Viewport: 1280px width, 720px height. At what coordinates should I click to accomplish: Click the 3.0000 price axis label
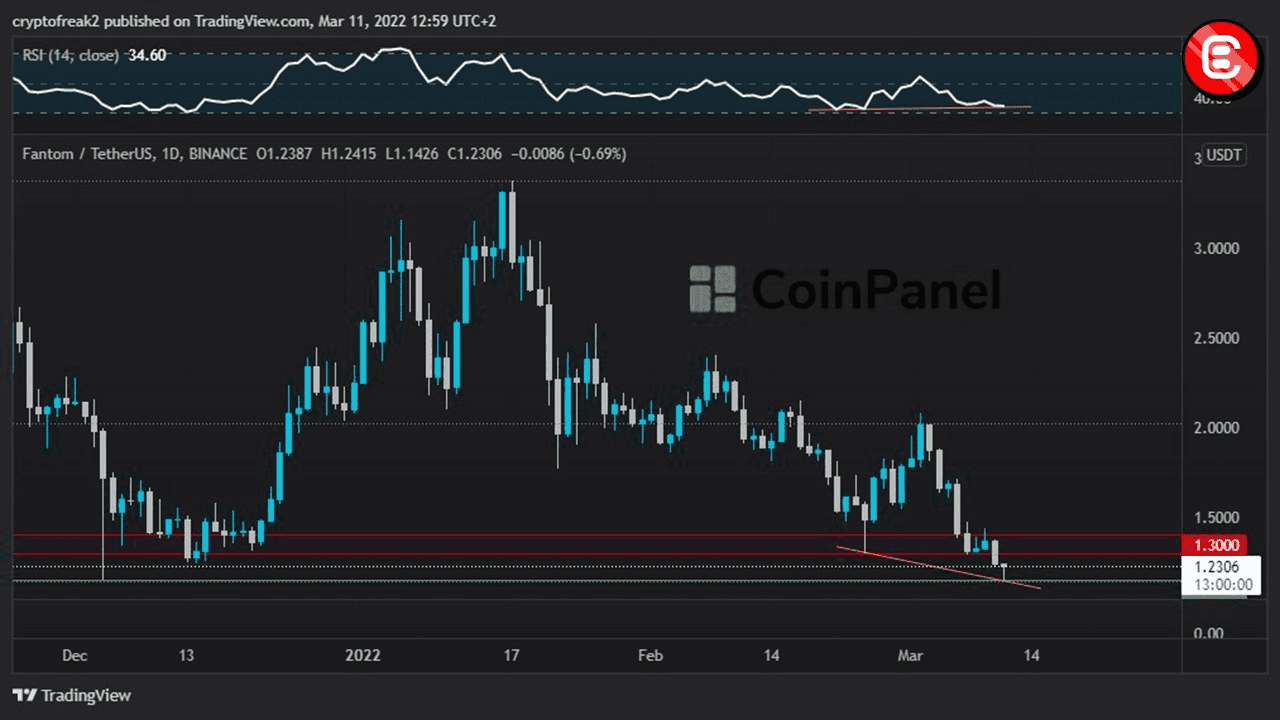click(x=1217, y=248)
